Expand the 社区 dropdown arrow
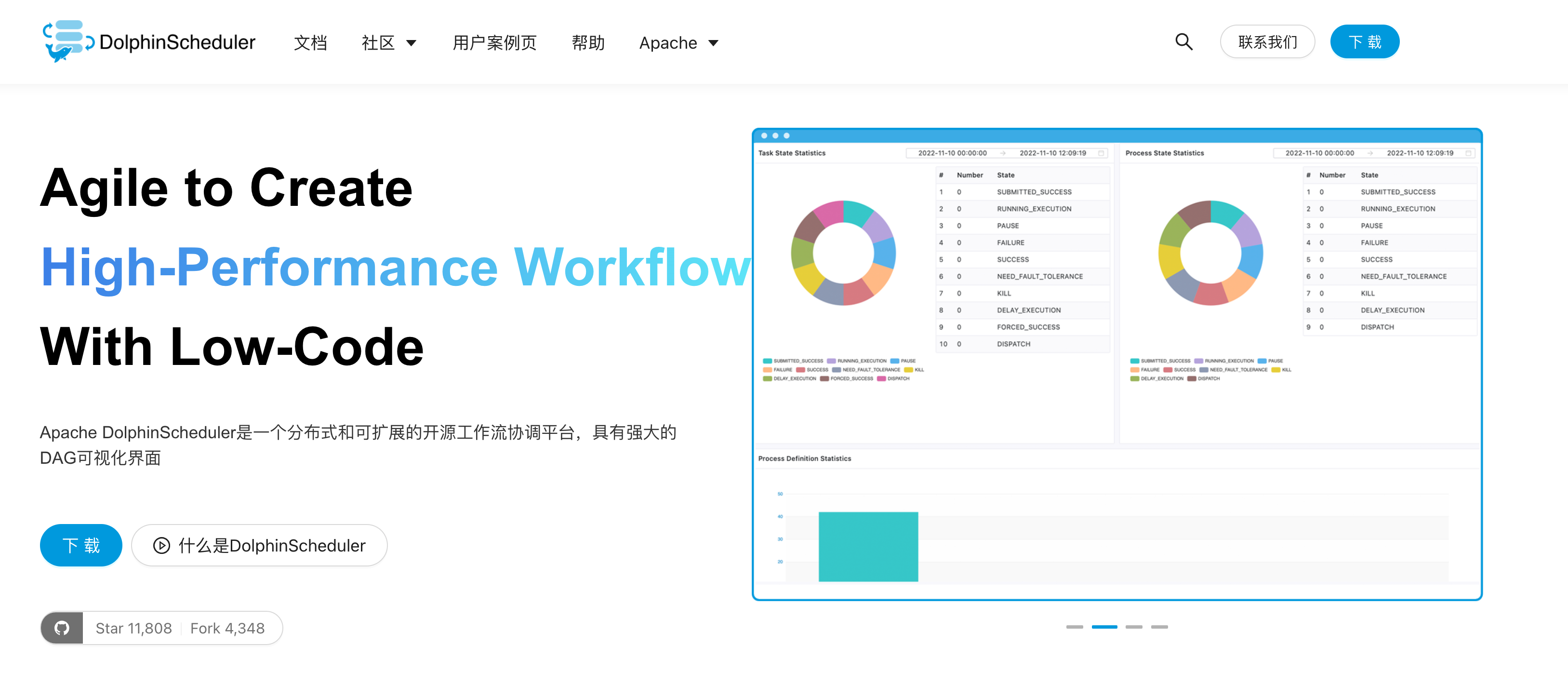 point(412,42)
